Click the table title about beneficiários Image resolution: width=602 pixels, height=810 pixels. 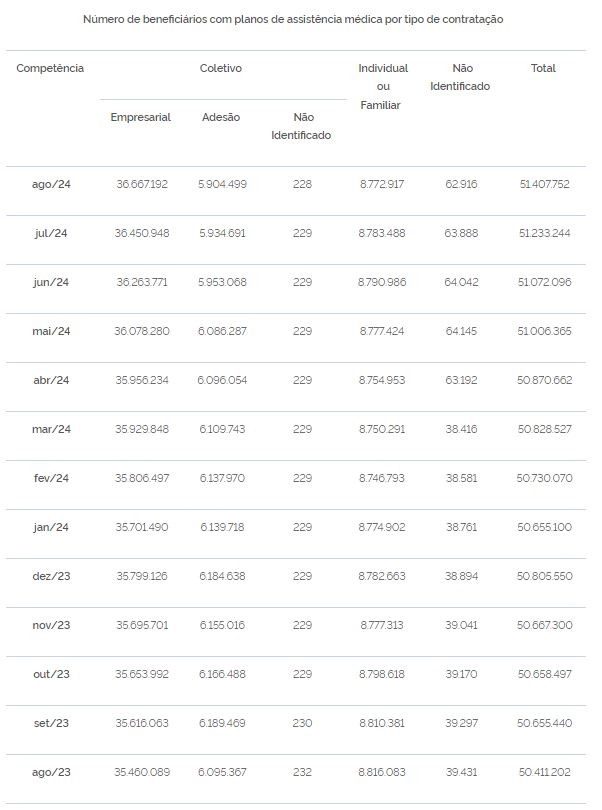(293, 20)
